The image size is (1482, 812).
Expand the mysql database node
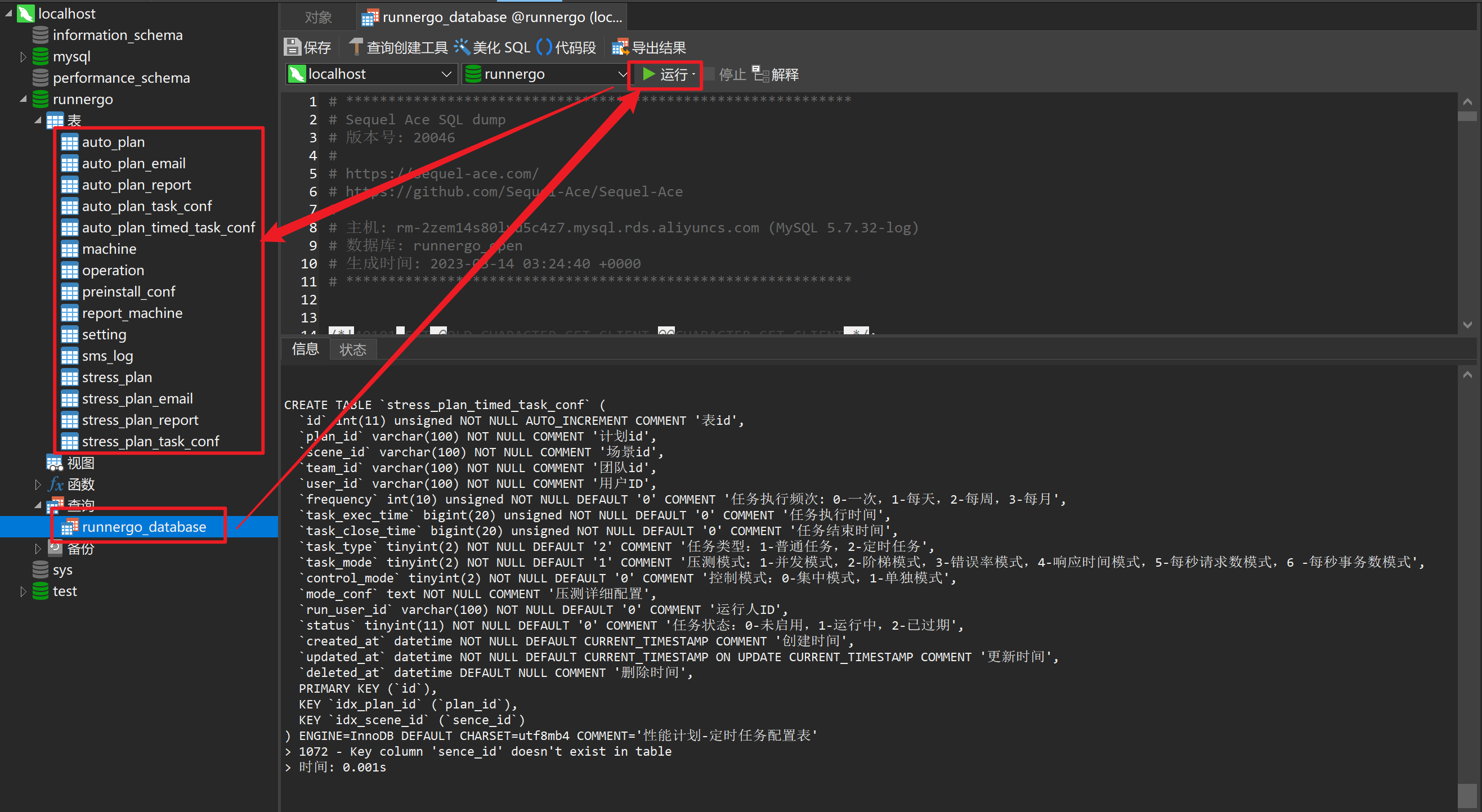23,56
